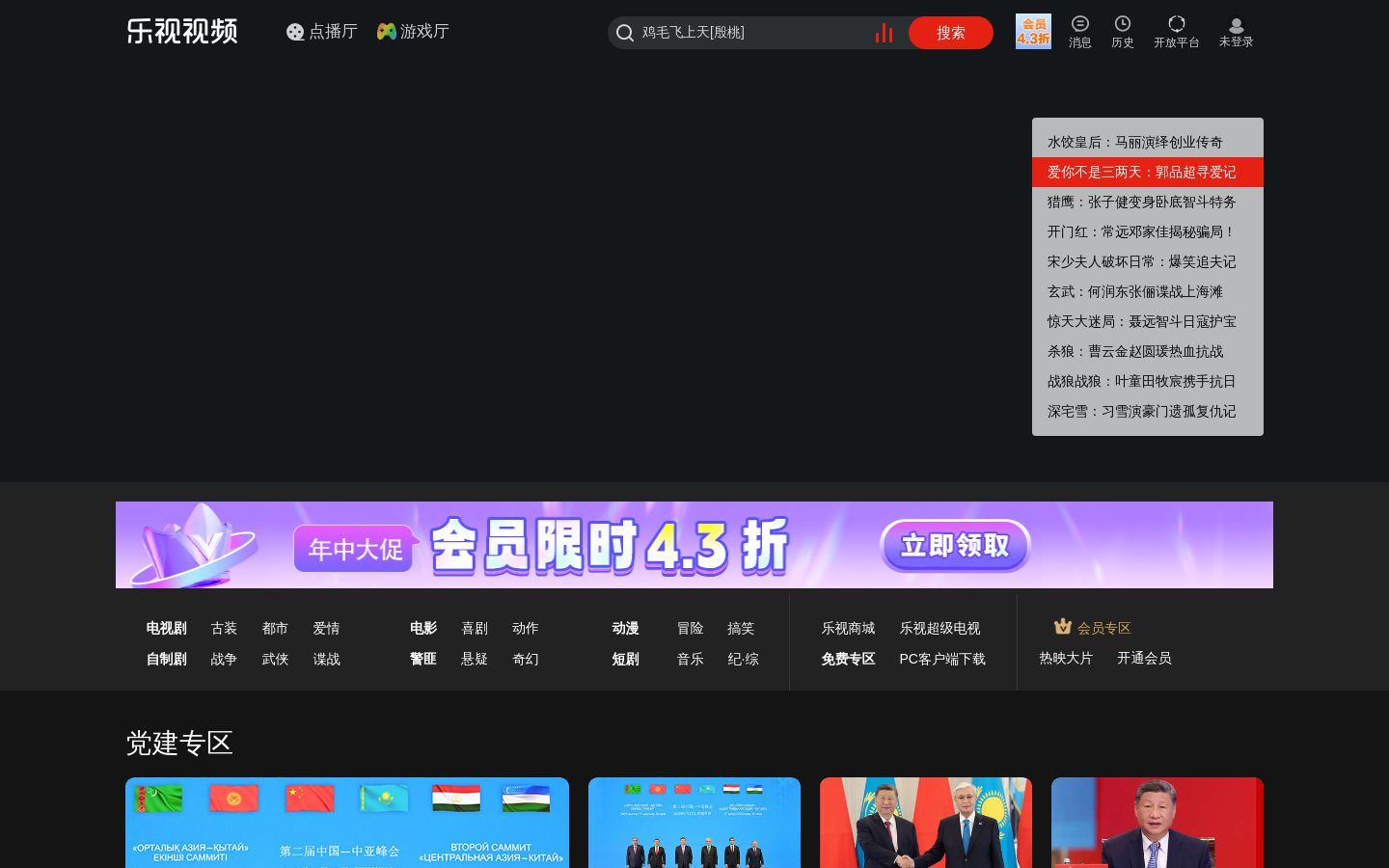The width and height of the screenshot is (1389, 868).
Task: Open 电影 category
Action: click(x=423, y=628)
